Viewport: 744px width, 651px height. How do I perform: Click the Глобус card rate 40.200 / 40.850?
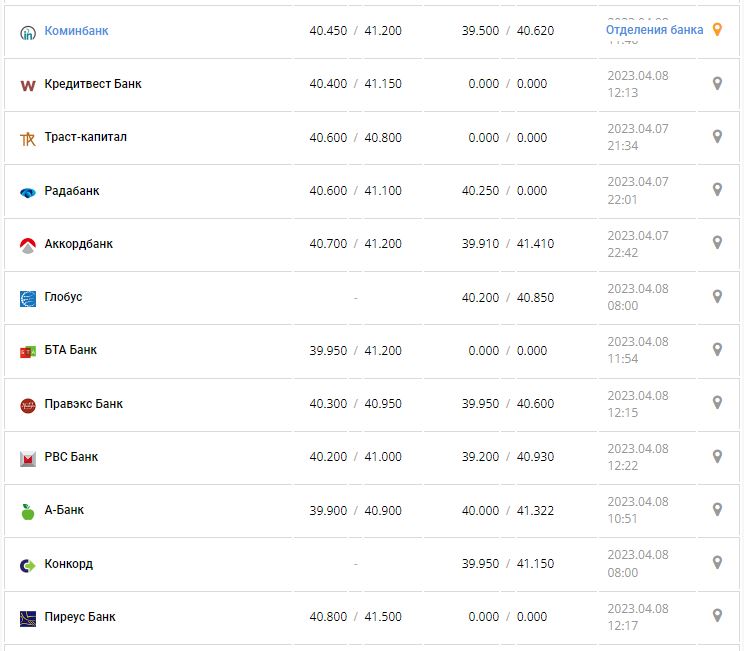tap(507, 297)
